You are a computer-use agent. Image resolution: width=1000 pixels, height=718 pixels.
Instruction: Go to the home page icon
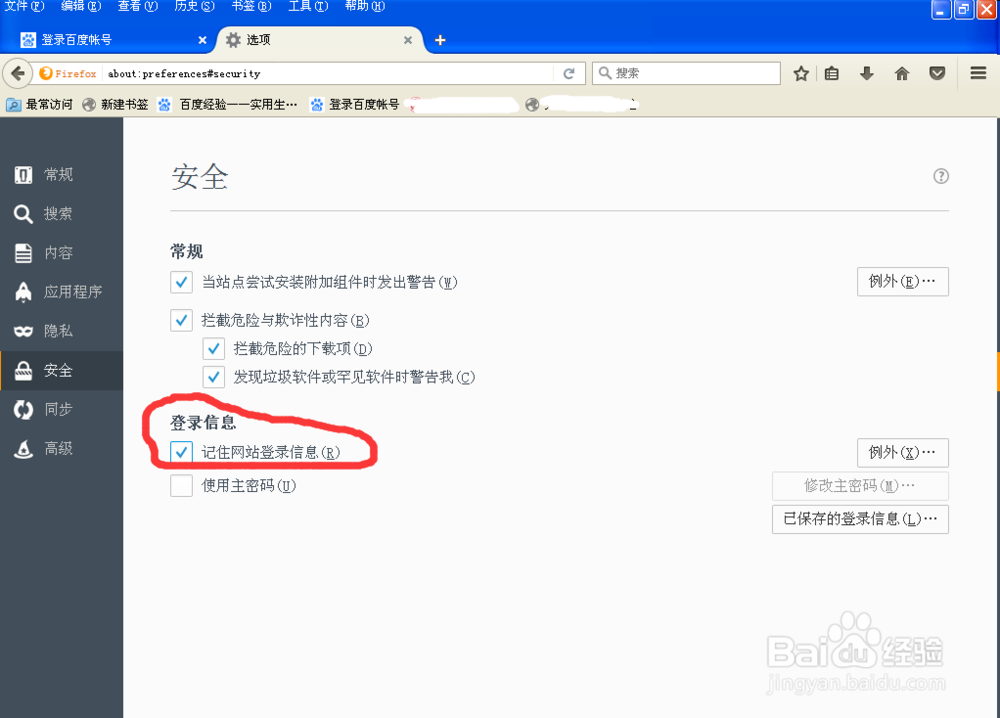(902, 73)
